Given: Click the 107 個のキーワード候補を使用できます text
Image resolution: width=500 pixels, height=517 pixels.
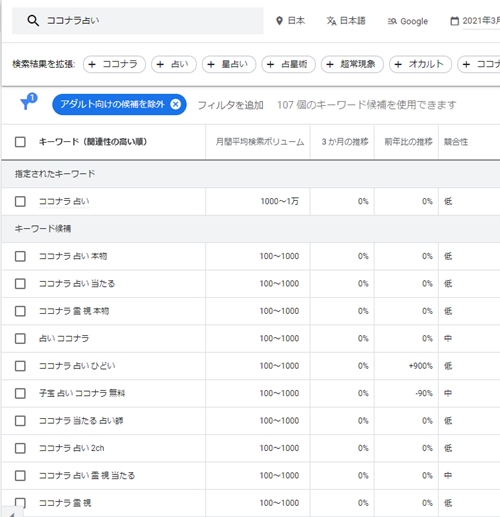Looking at the screenshot, I should [x=367, y=105].
